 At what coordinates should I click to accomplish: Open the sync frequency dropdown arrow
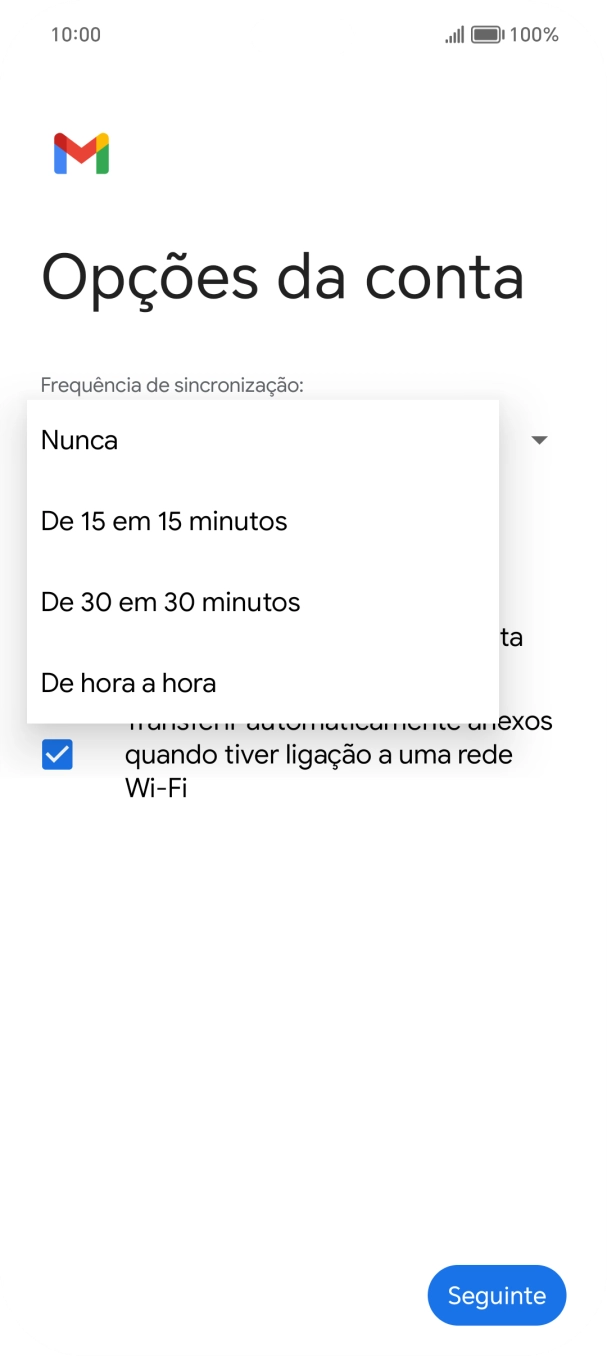point(538,440)
